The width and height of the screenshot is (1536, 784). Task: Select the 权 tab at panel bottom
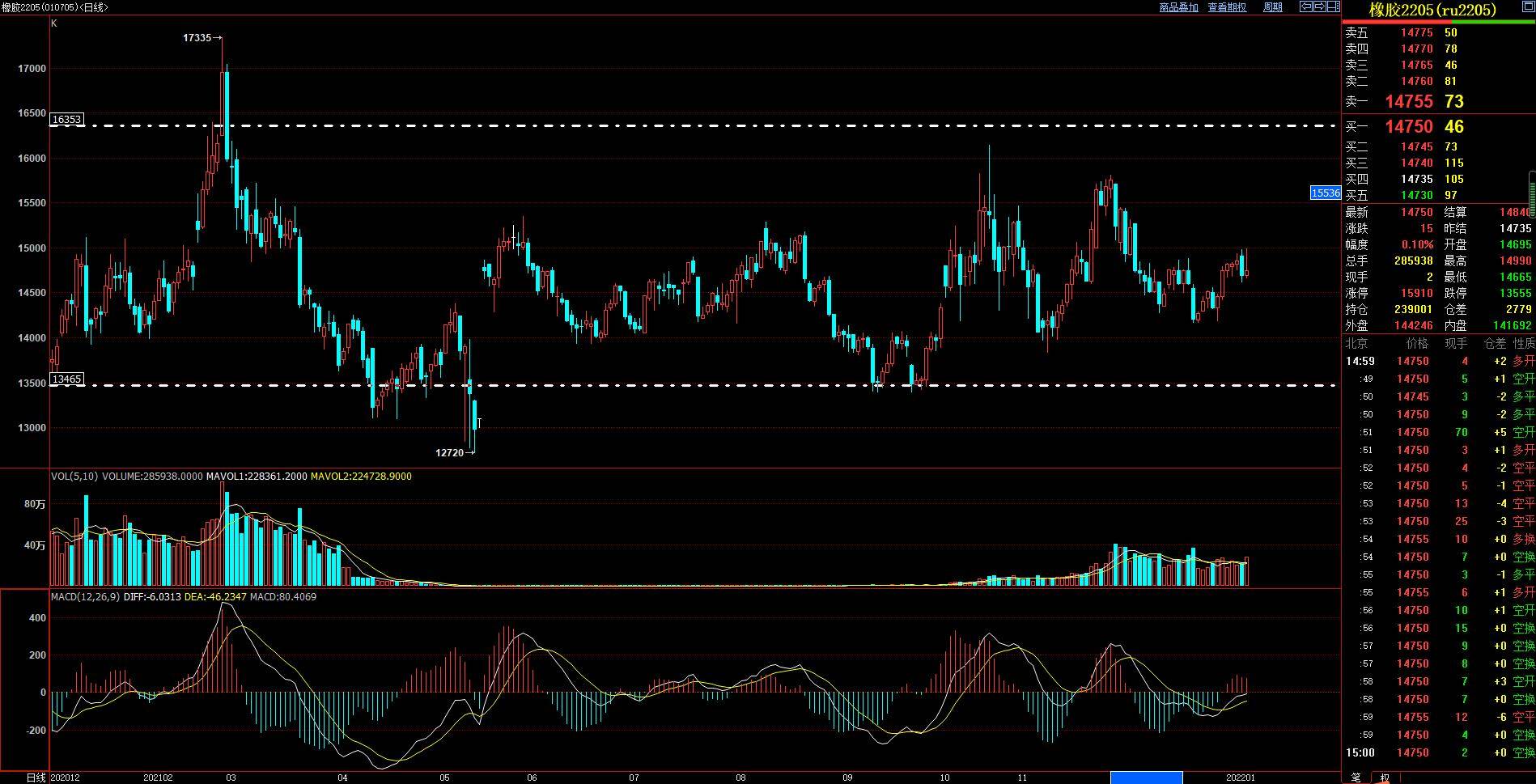(x=1385, y=778)
